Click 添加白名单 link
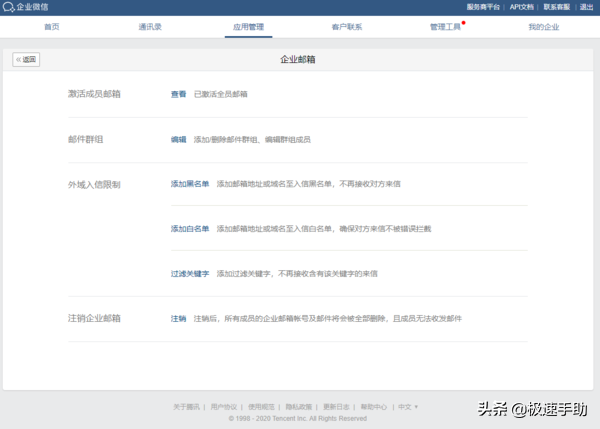 (x=190, y=229)
